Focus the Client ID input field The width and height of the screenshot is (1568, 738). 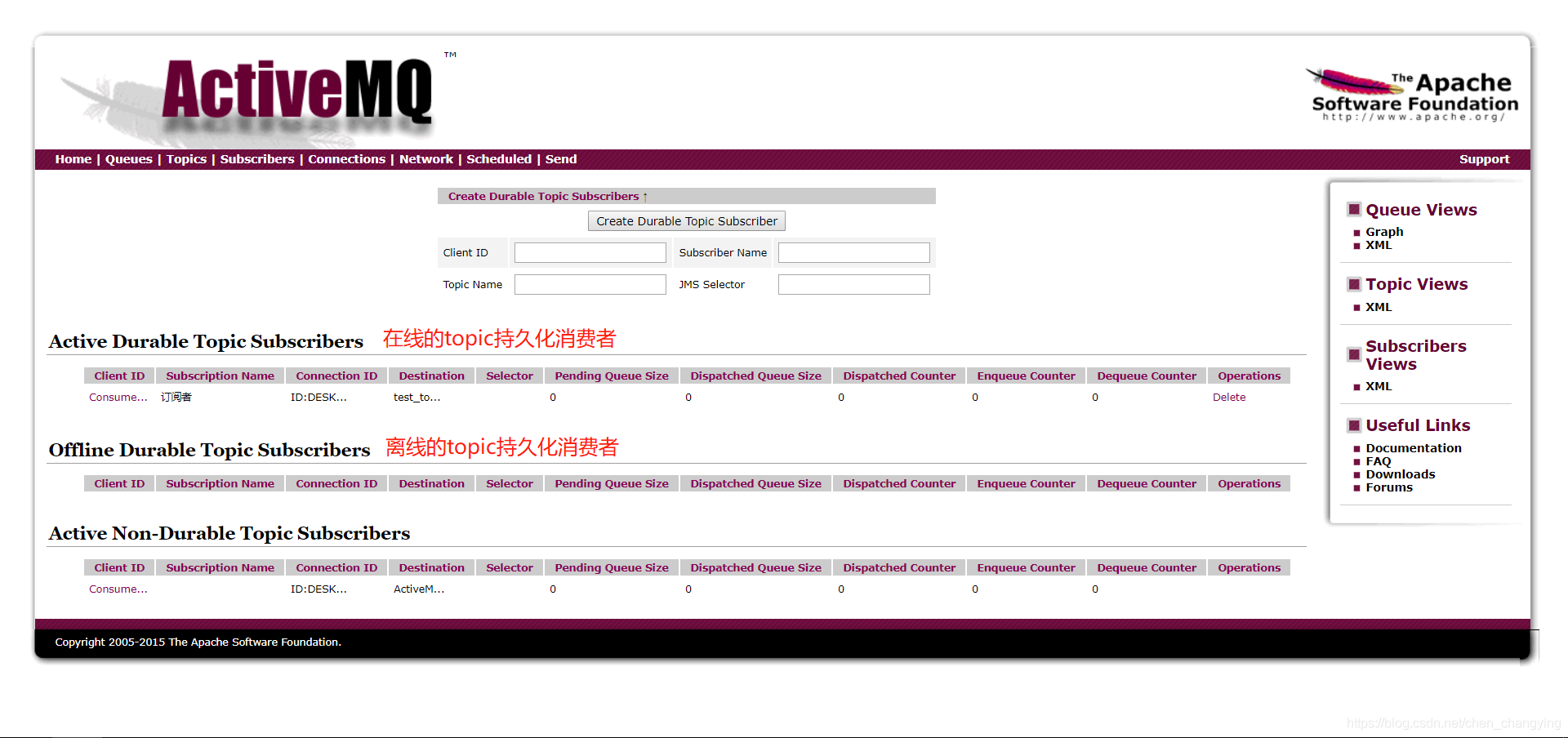(x=590, y=253)
